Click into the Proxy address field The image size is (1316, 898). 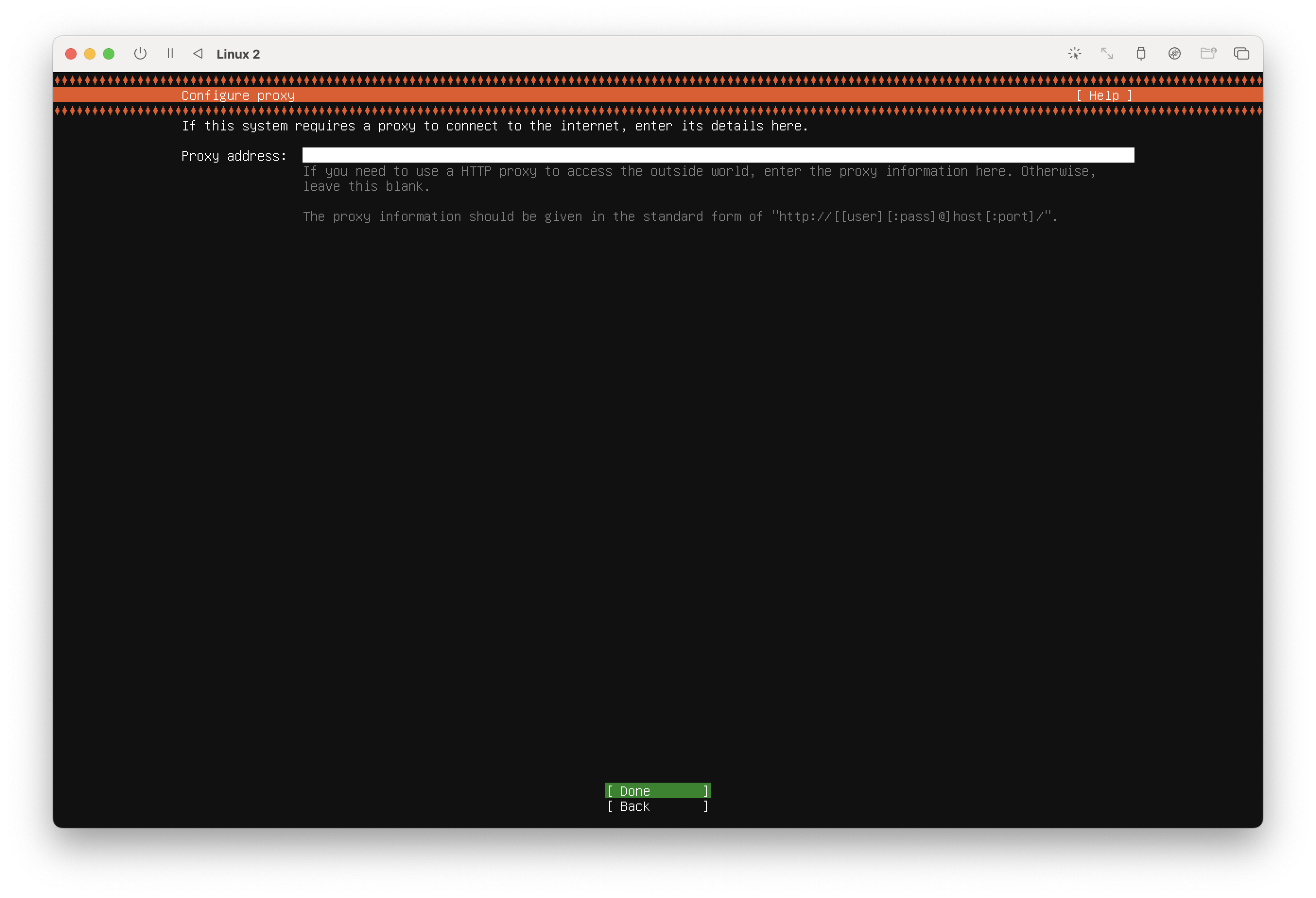pos(718,155)
